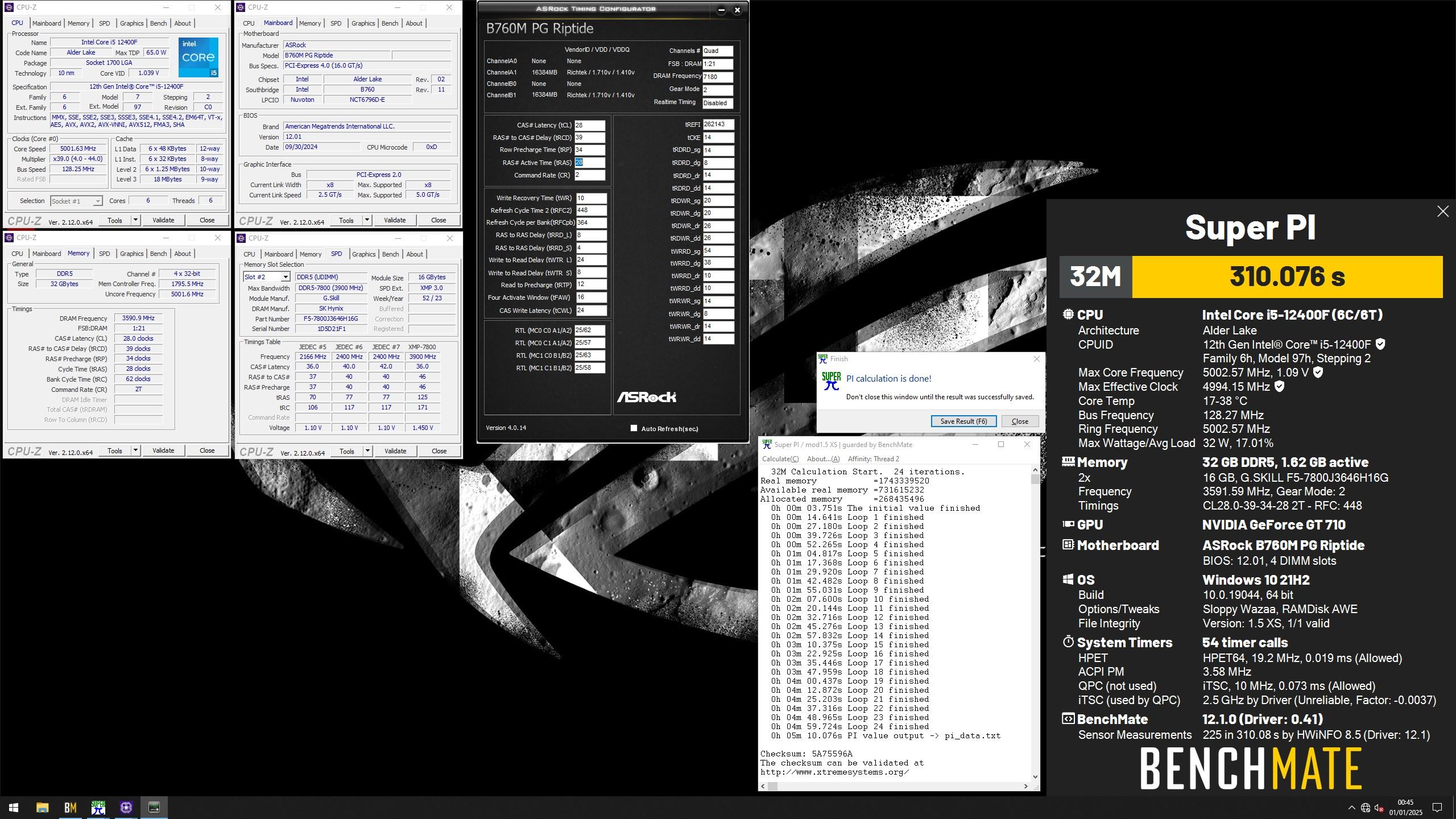This screenshot has width=1456, height=819.
Task: Click the Command Rate (CR) field
Action: [590, 175]
